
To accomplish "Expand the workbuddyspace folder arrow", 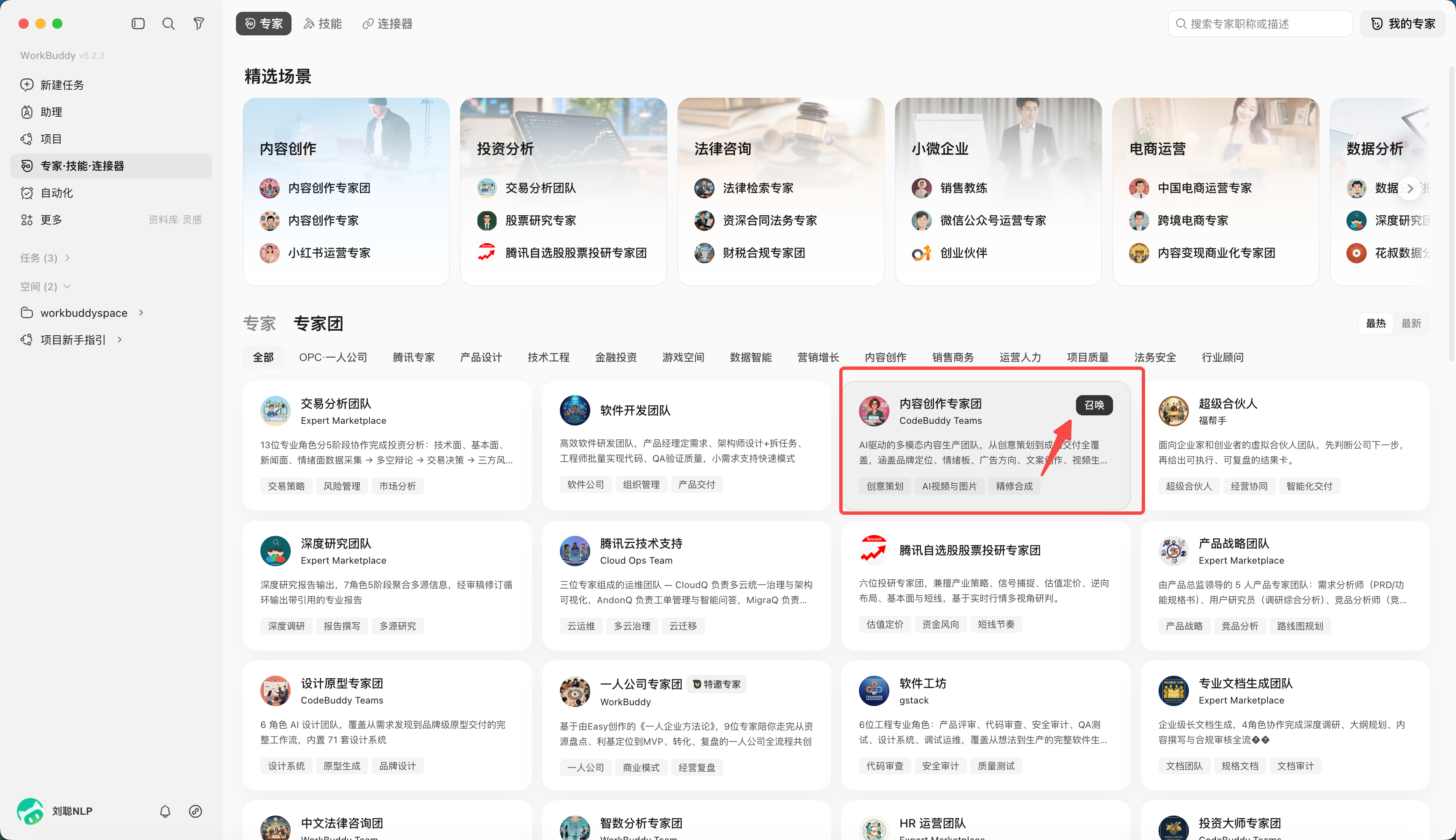I will (x=141, y=313).
